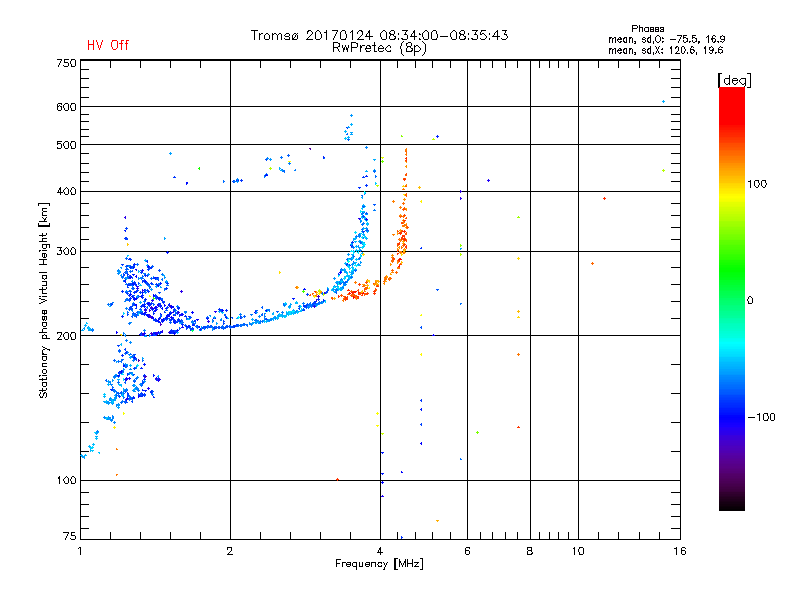Click the 'Phases' statistics heading
Viewport: 800px width, 600px height.
(647, 29)
